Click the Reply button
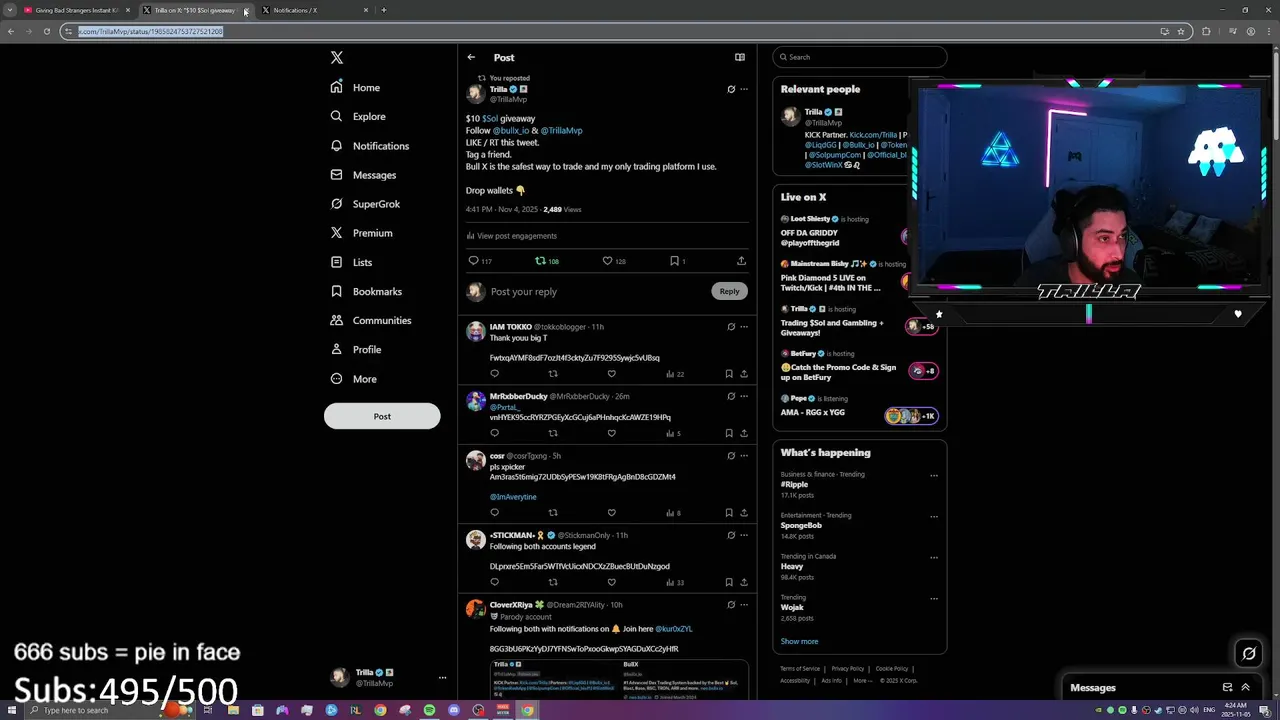Image resolution: width=1280 pixels, height=720 pixels. coord(729,291)
